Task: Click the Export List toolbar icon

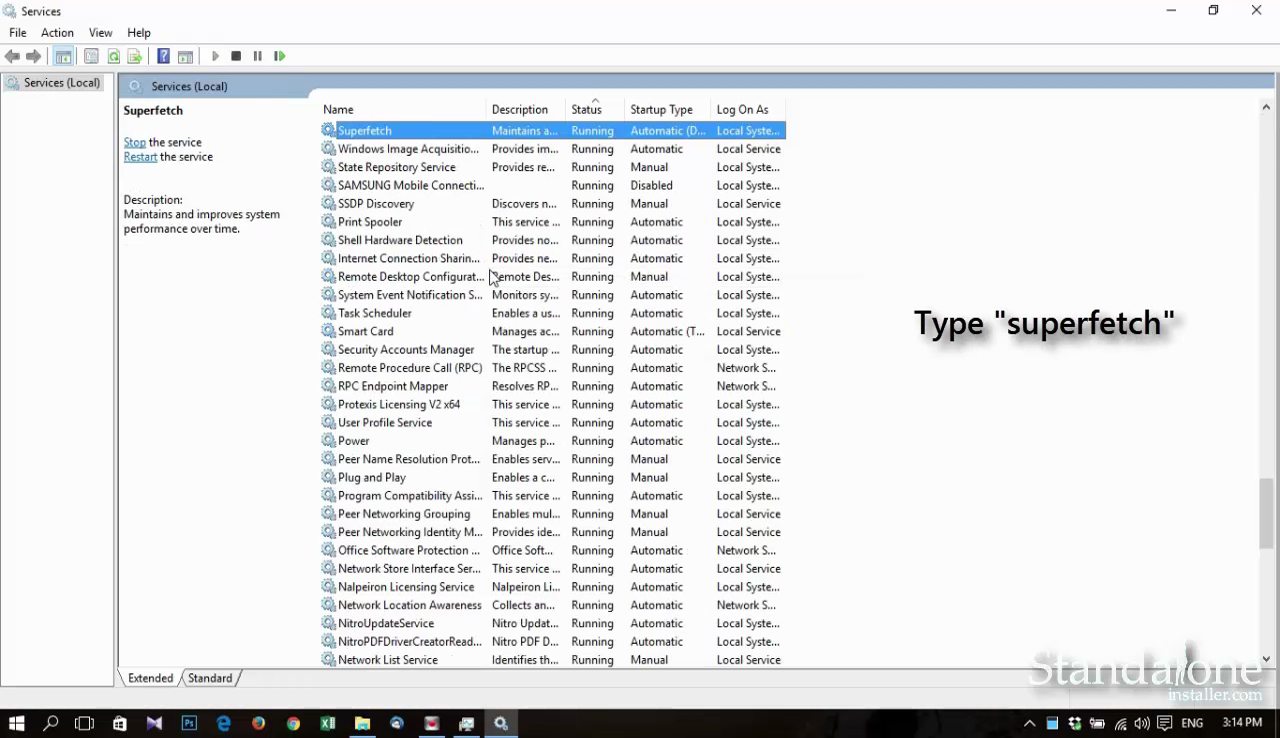Action: [134, 57]
